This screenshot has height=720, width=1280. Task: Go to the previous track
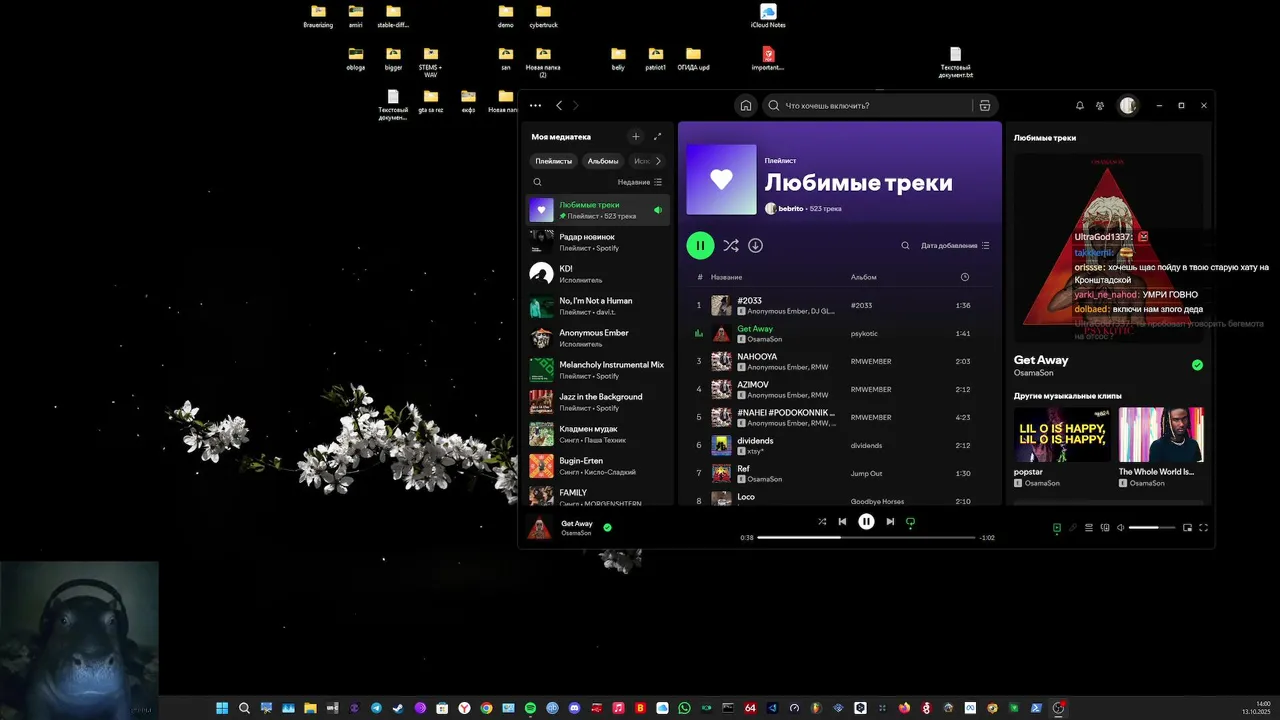(x=842, y=521)
